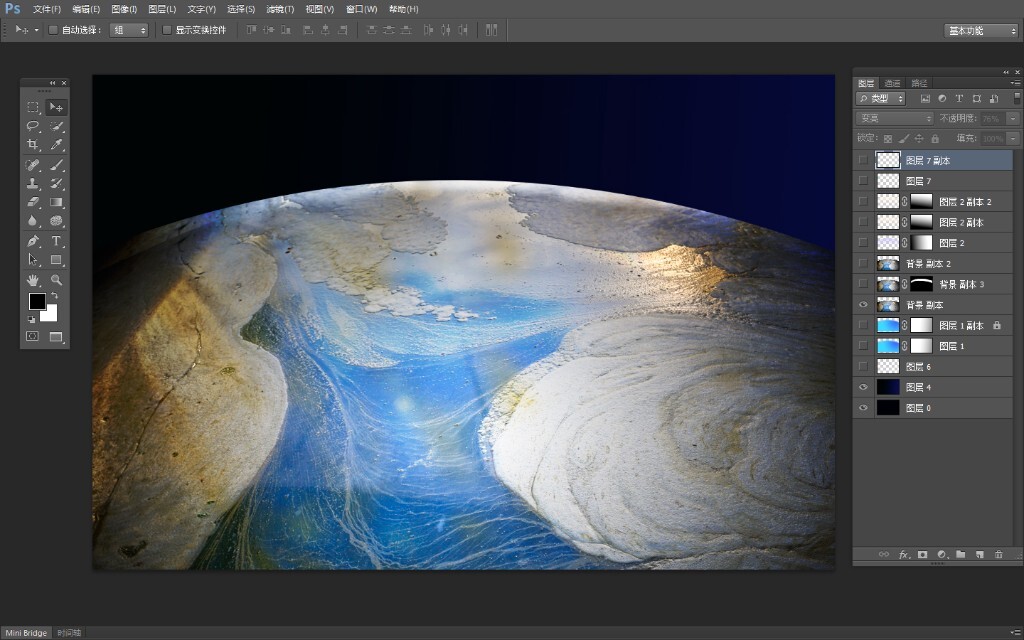
Task: Select the History Brush tool
Action: 57,184
